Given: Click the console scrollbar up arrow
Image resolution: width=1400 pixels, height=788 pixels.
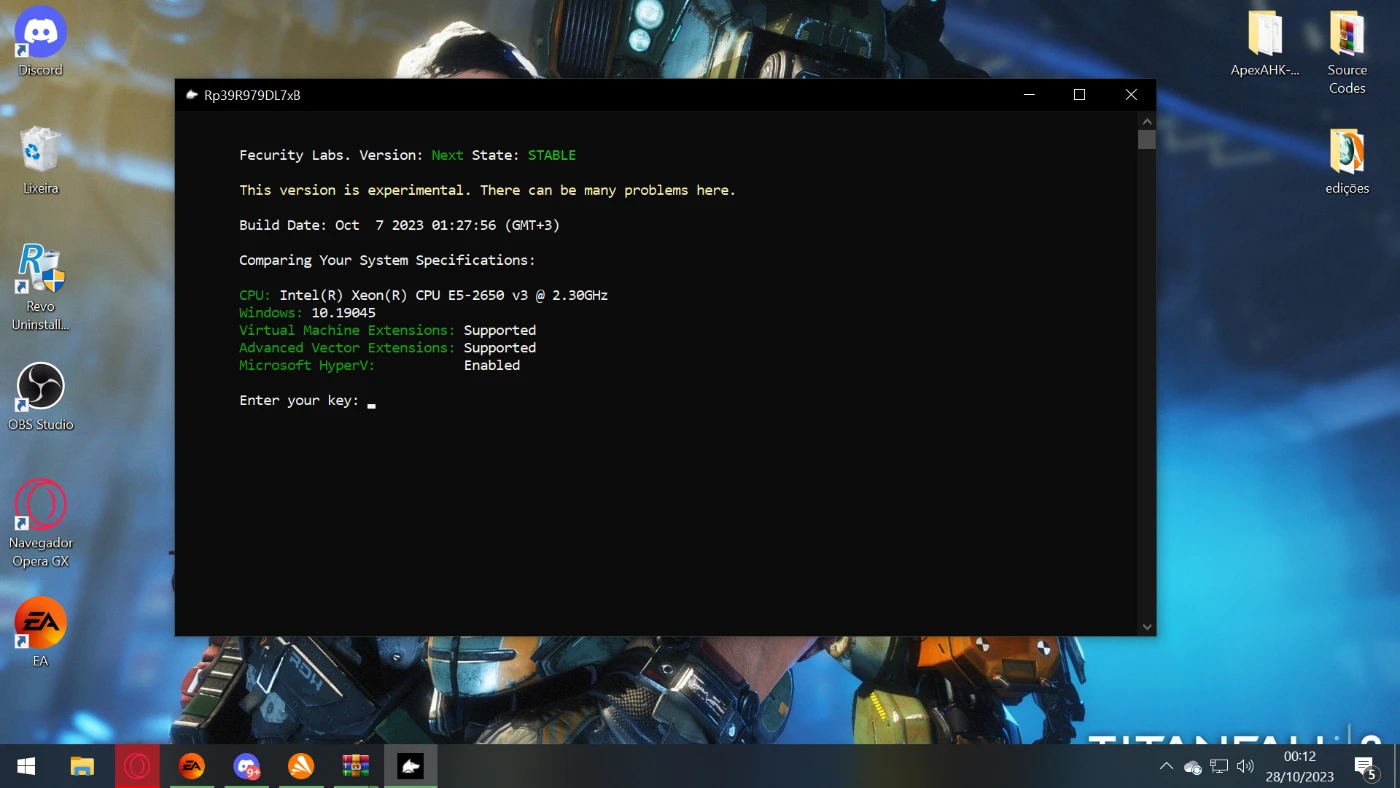Looking at the screenshot, I should [1147, 120].
